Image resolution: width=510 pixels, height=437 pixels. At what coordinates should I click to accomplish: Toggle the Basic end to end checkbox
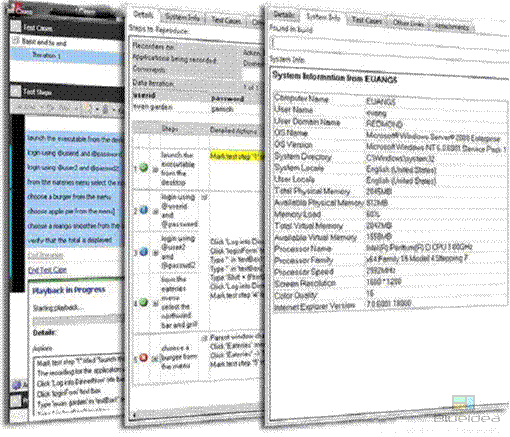point(15,41)
